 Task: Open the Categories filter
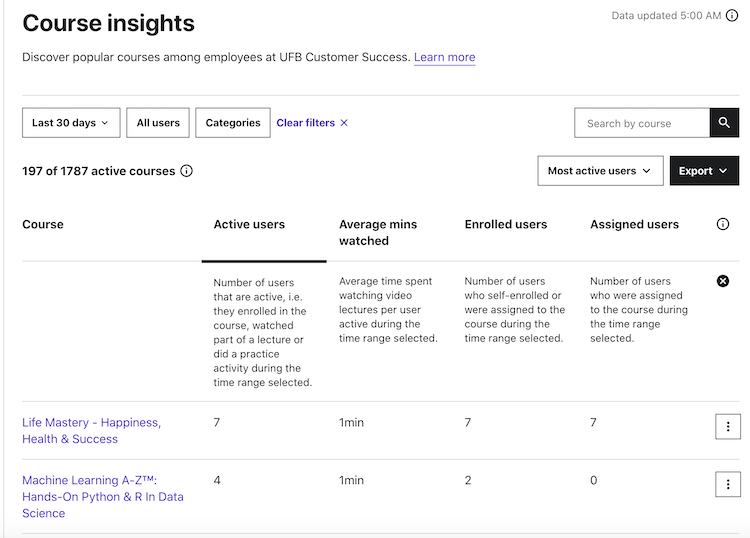click(233, 123)
